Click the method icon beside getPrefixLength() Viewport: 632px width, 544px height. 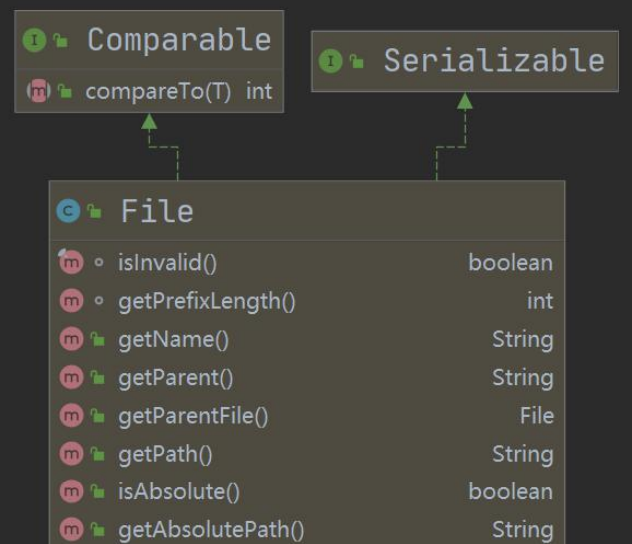pyautogui.click(x=70, y=301)
